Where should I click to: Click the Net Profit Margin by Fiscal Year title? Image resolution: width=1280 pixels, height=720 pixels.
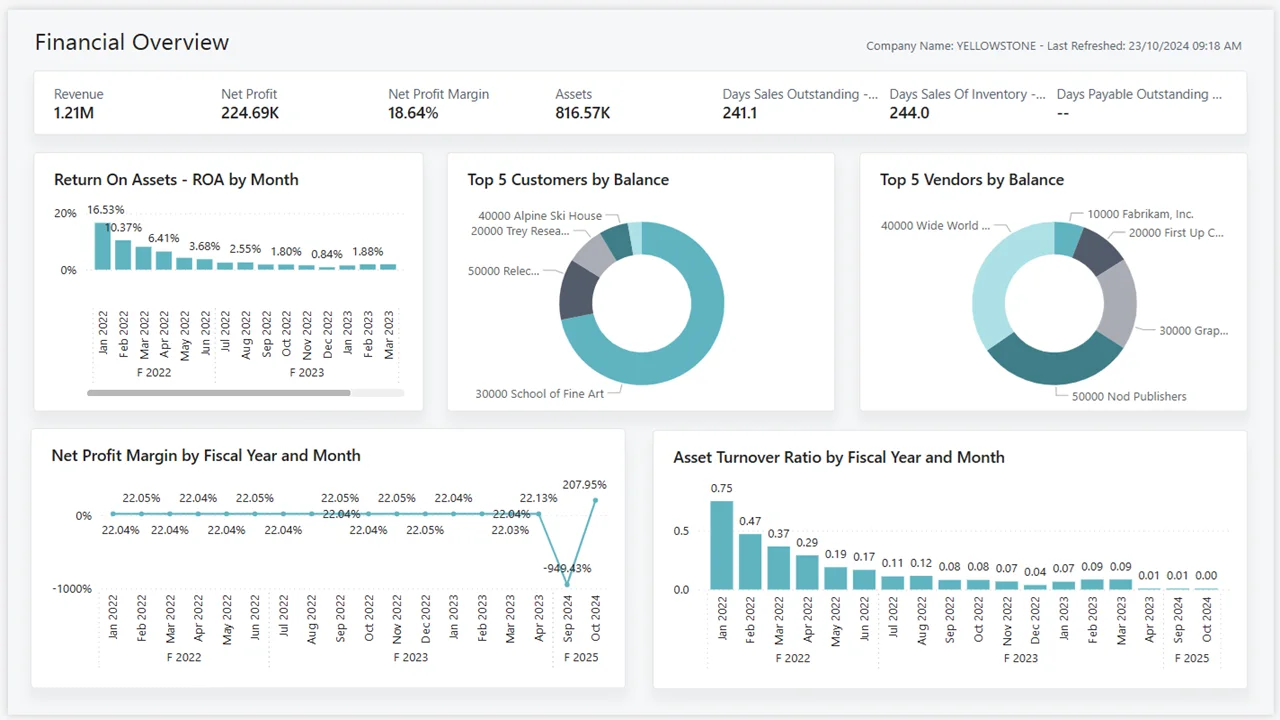pyautogui.click(x=206, y=456)
